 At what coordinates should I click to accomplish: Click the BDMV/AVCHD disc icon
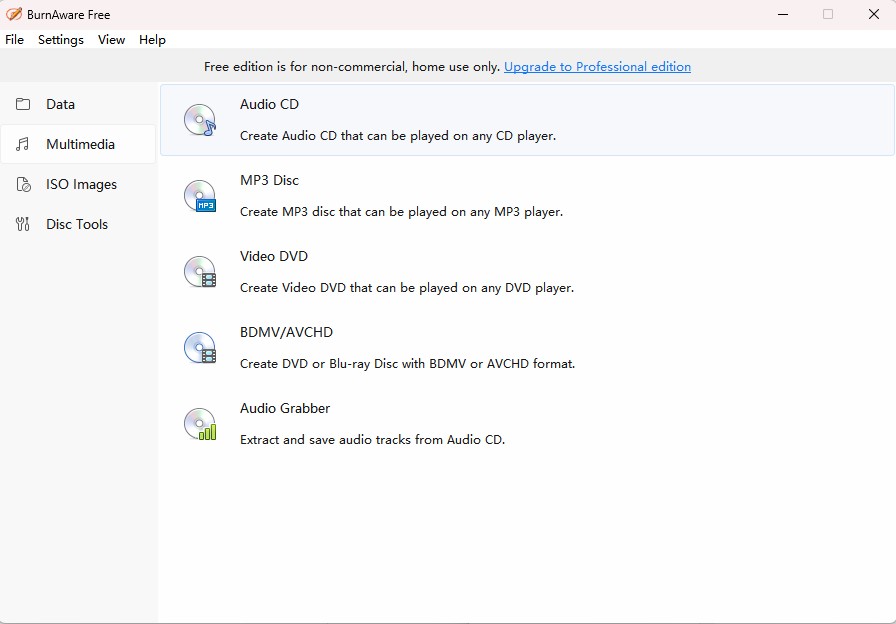click(200, 348)
